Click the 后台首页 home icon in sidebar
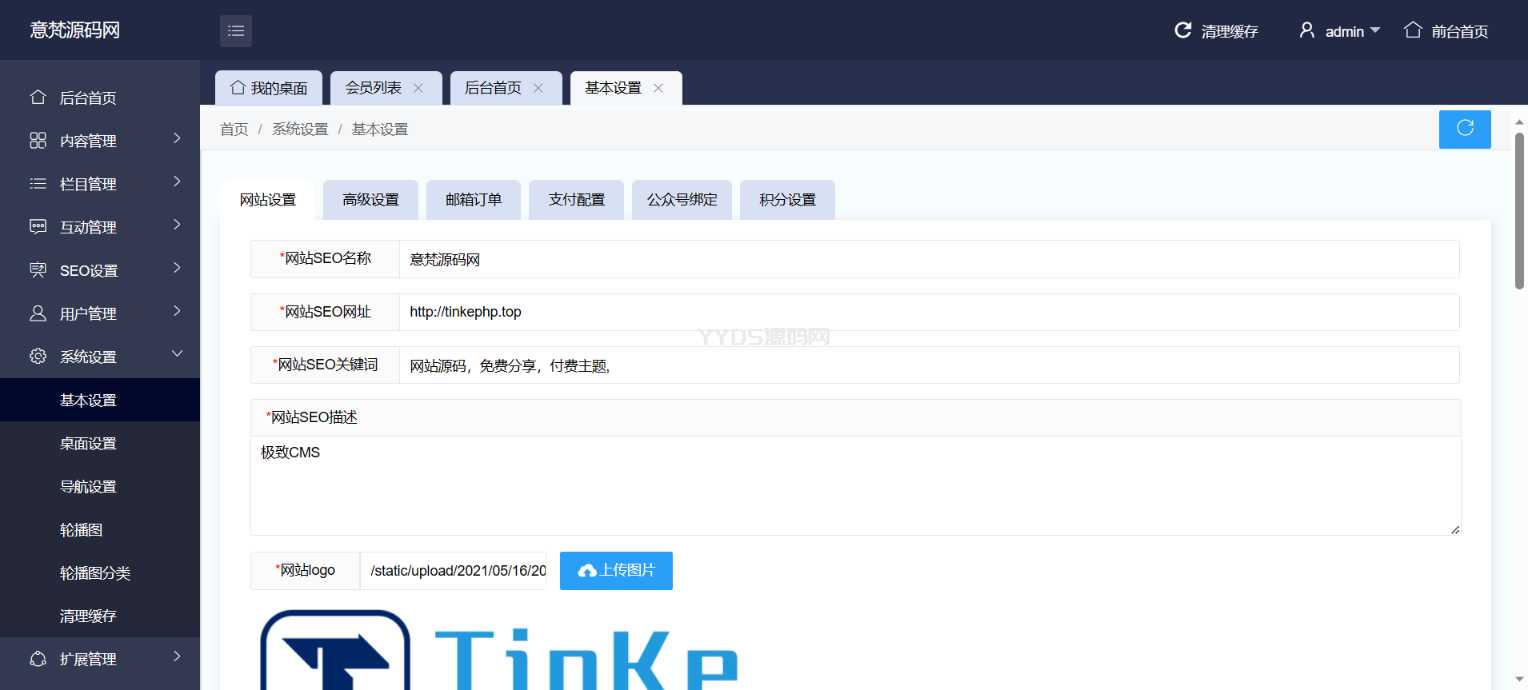The height and width of the screenshot is (690, 1528). point(38,98)
